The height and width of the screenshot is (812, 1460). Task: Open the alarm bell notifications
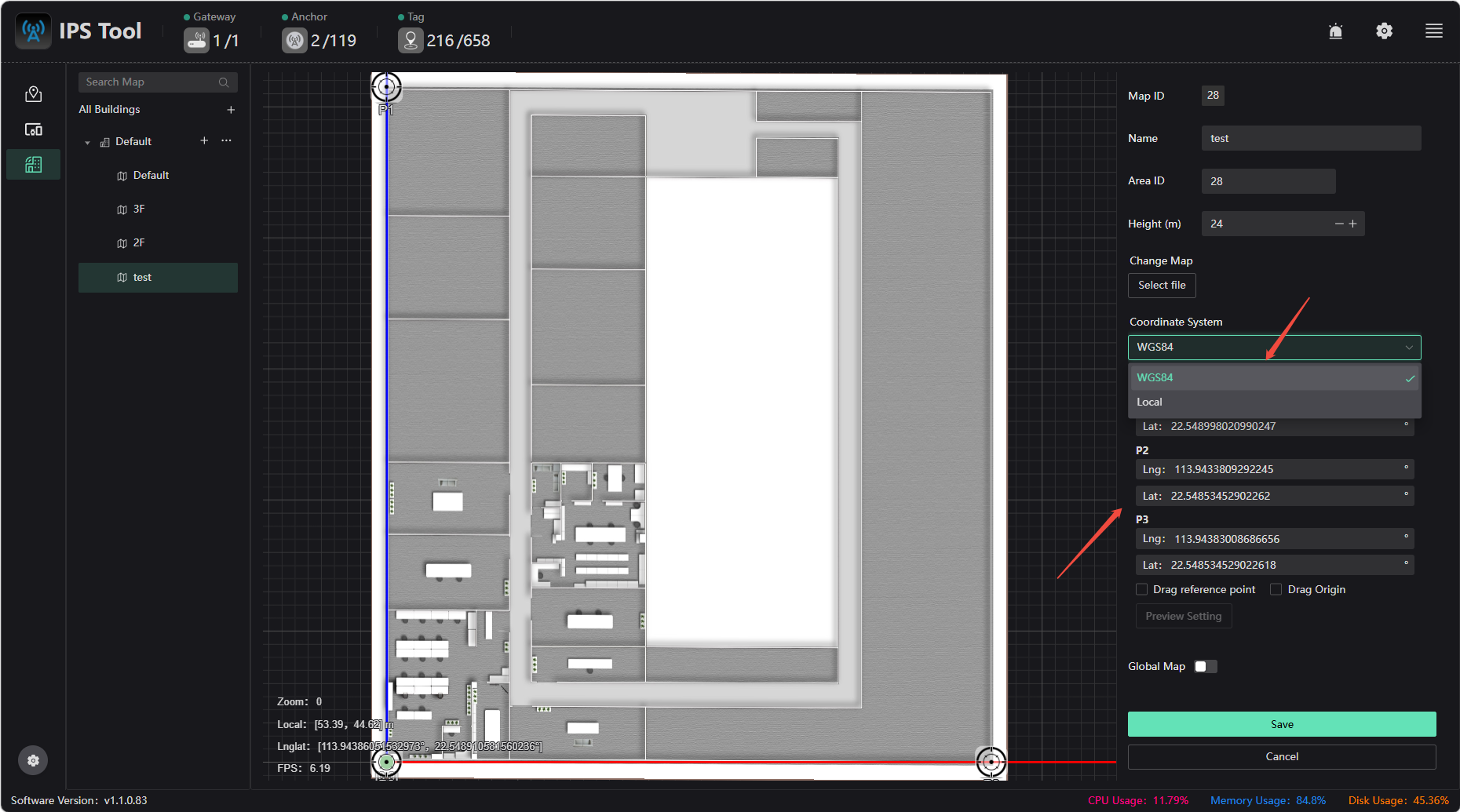pyautogui.click(x=1336, y=31)
